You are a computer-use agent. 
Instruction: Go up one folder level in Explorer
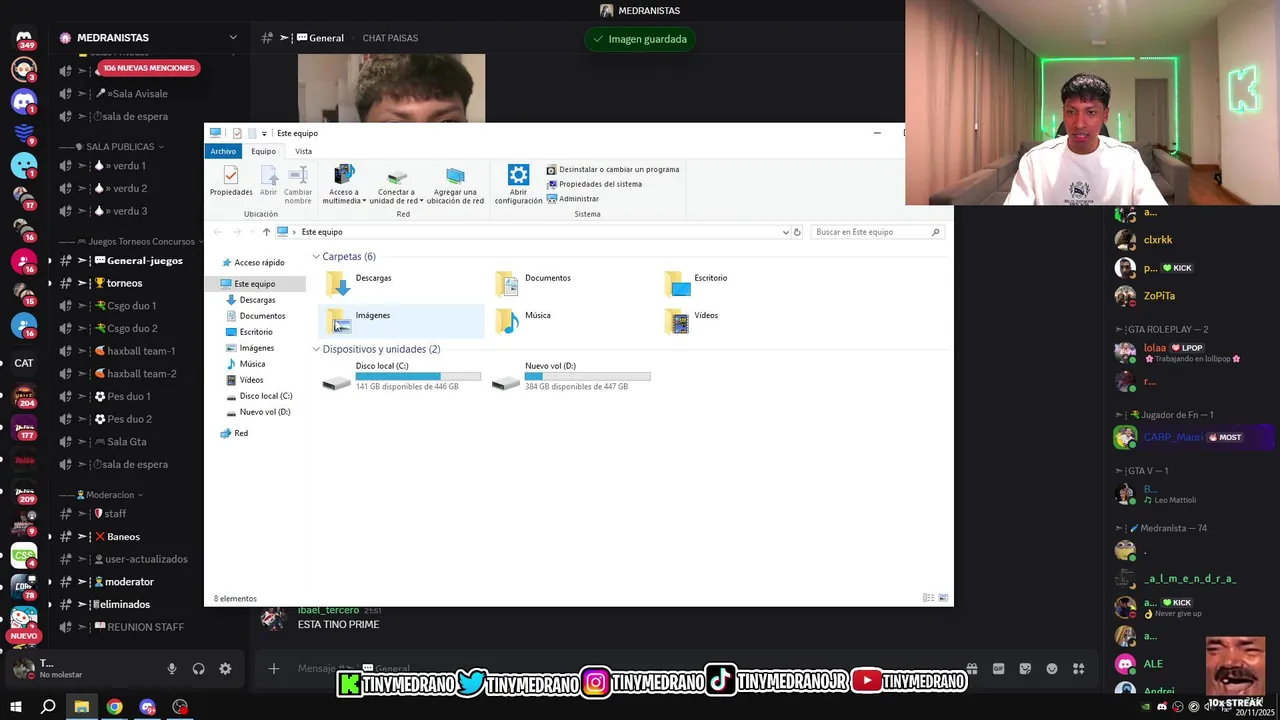point(266,232)
